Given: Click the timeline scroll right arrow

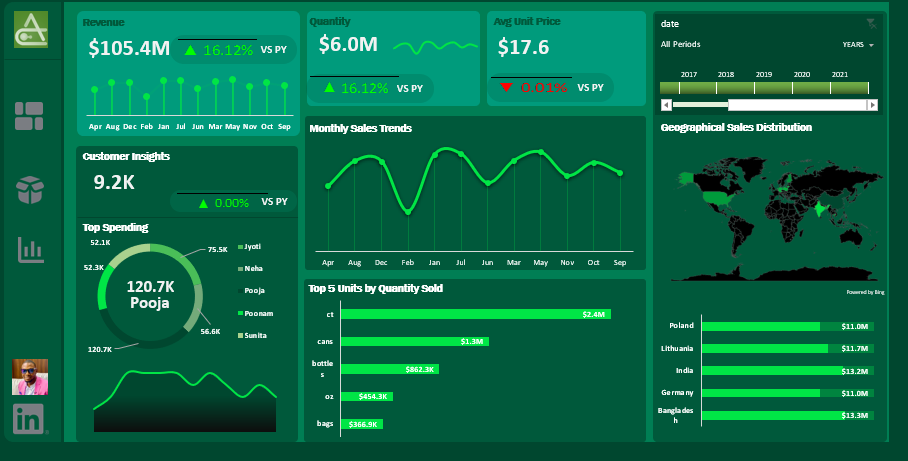Looking at the screenshot, I should pos(873,105).
